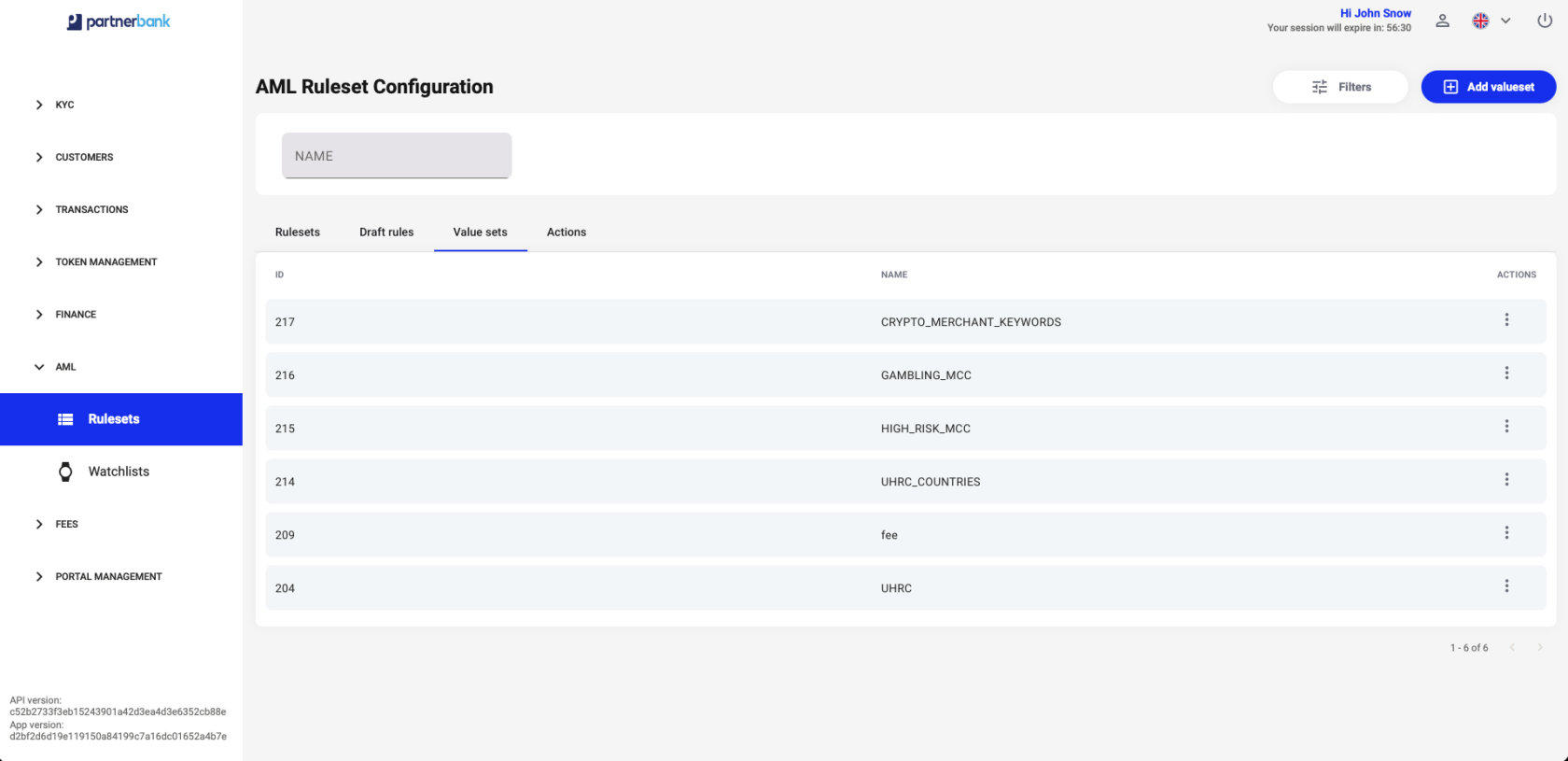Image resolution: width=1568 pixels, height=761 pixels.
Task: Click the UK flag language icon
Action: (x=1480, y=21)
